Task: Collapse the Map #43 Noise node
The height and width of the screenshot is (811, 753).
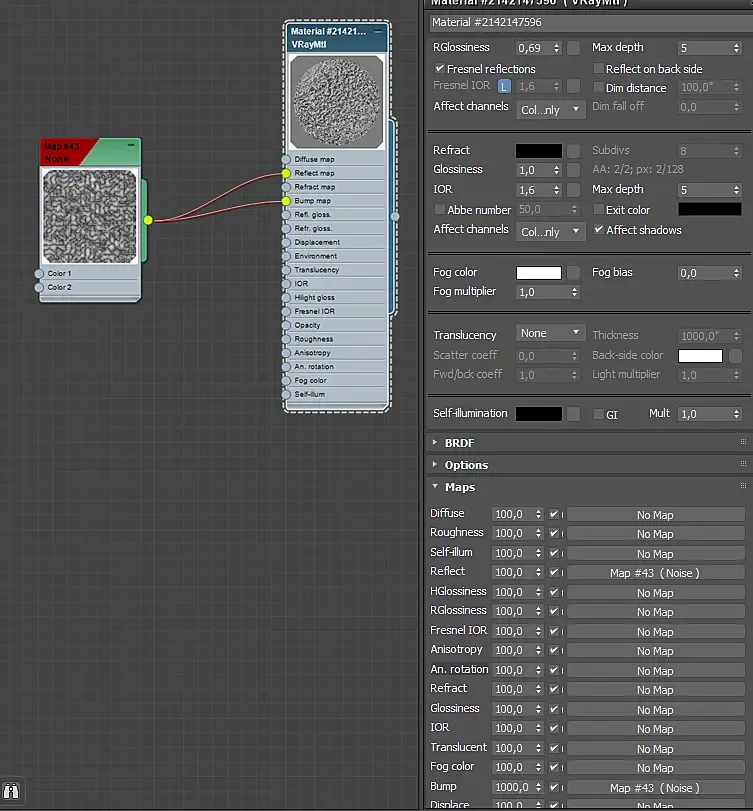Action: pos(131,146)
